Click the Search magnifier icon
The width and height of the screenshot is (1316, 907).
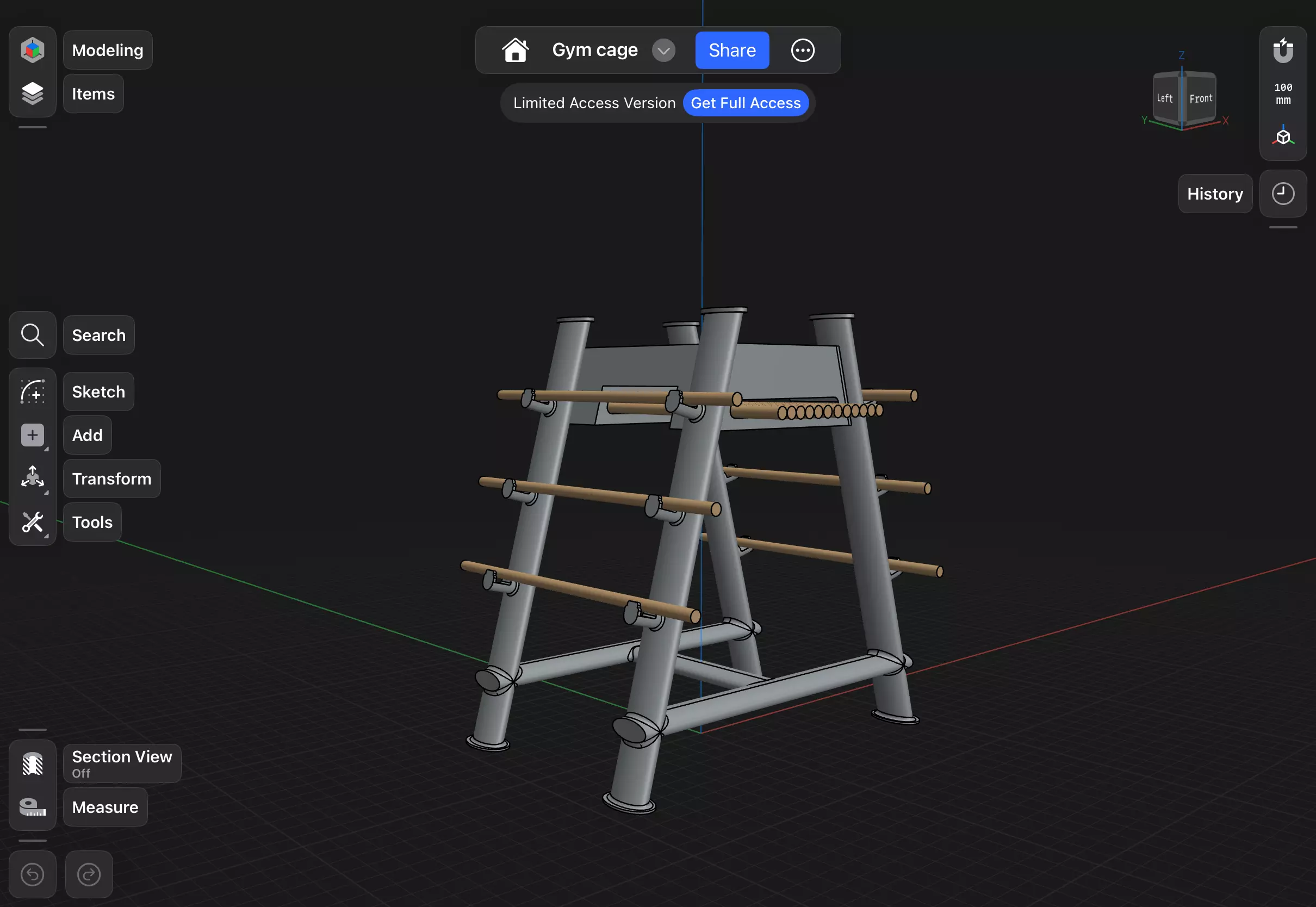click(33, 336)
